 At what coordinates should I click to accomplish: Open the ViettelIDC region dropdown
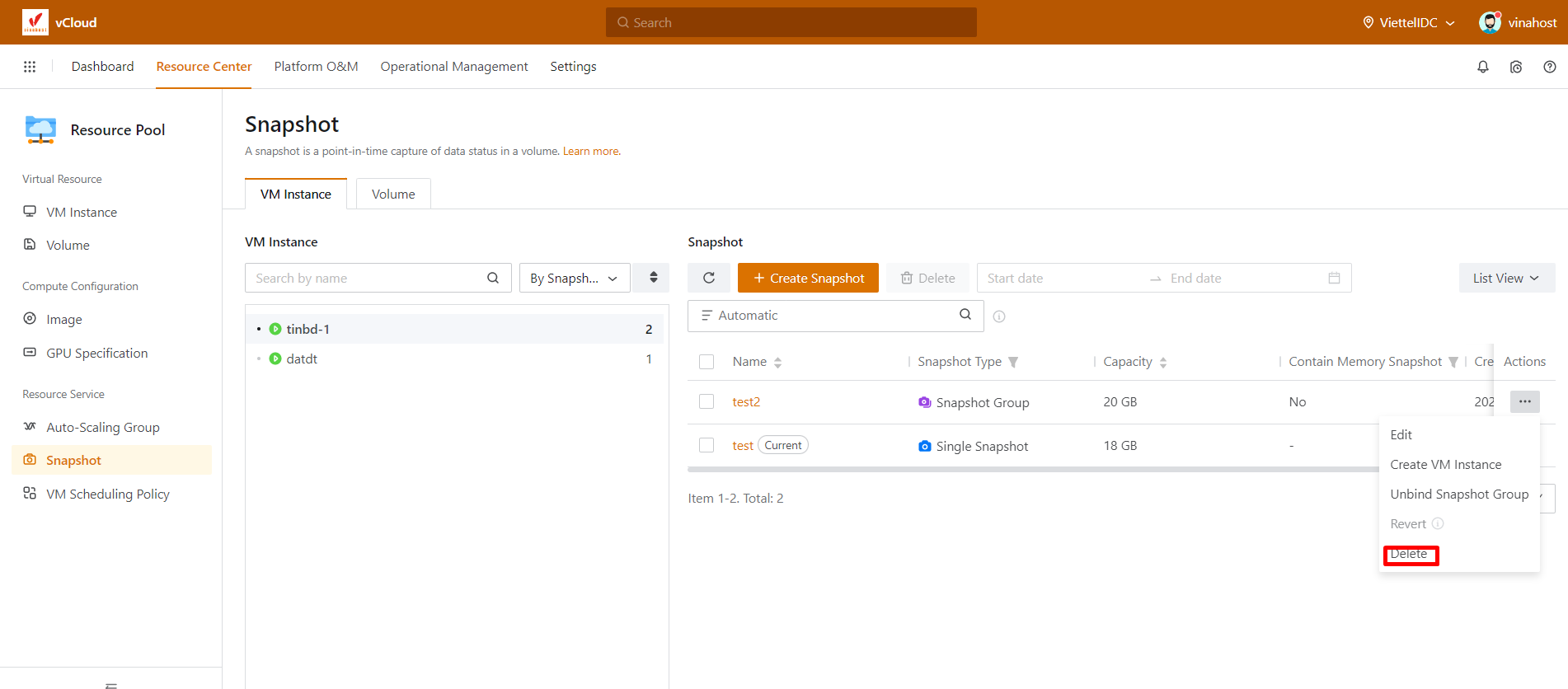coord(1408,22)
